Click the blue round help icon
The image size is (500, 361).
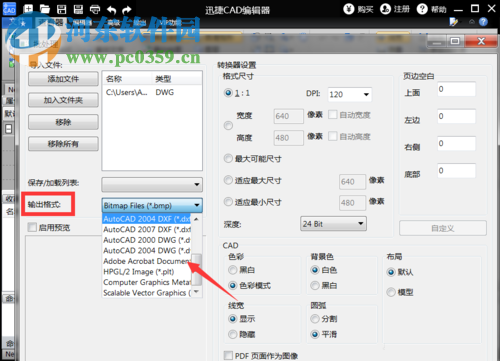pyautogui.click(x=483, y=22)
